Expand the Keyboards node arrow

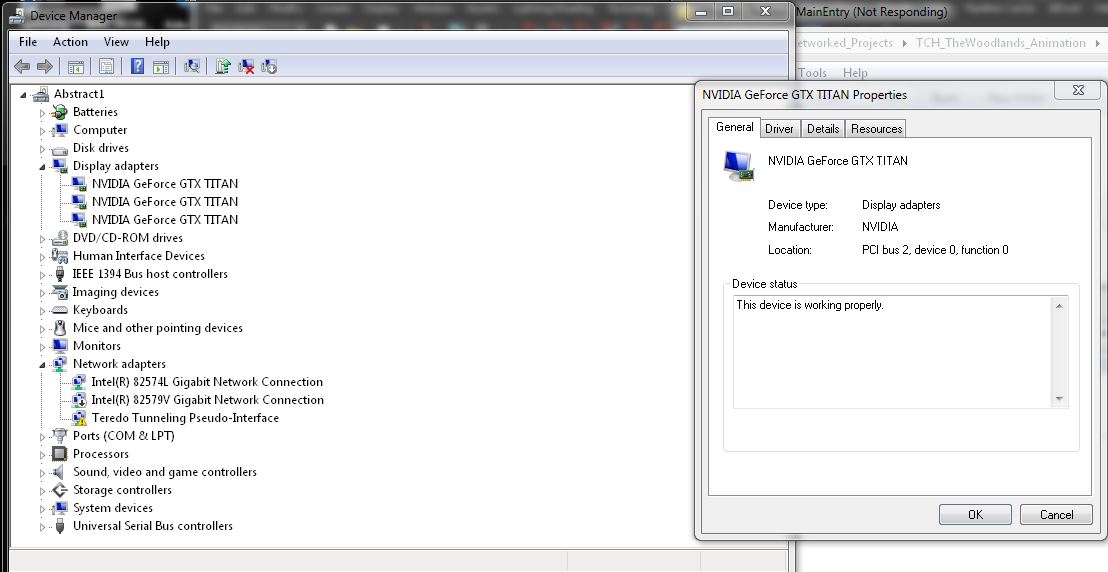[x=42, y=310]
